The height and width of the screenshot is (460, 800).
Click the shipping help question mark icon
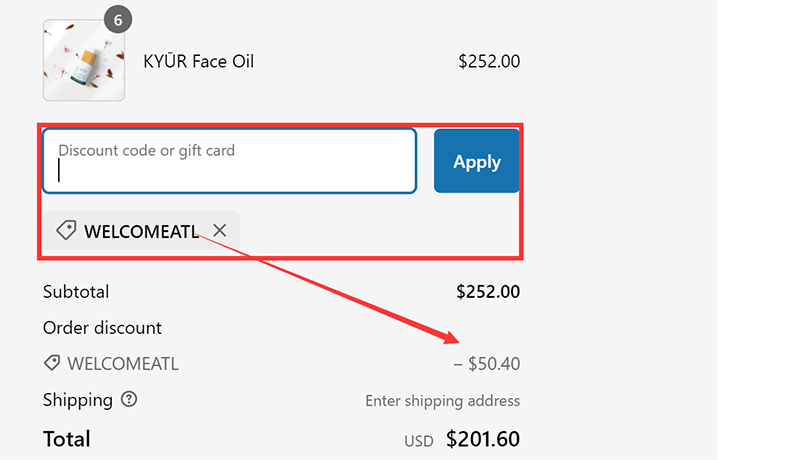pyautogui.click(x=129, y=399)
